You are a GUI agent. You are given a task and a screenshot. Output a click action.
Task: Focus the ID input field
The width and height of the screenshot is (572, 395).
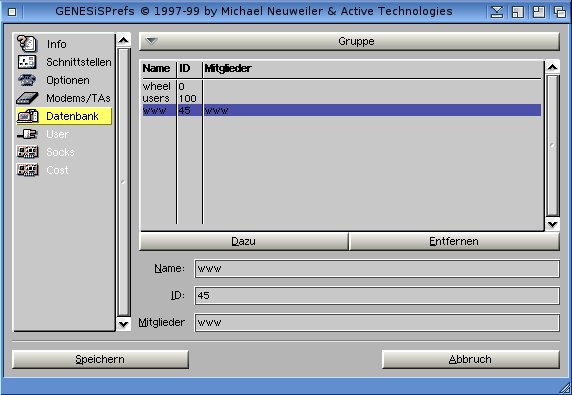tap(377, 296)
